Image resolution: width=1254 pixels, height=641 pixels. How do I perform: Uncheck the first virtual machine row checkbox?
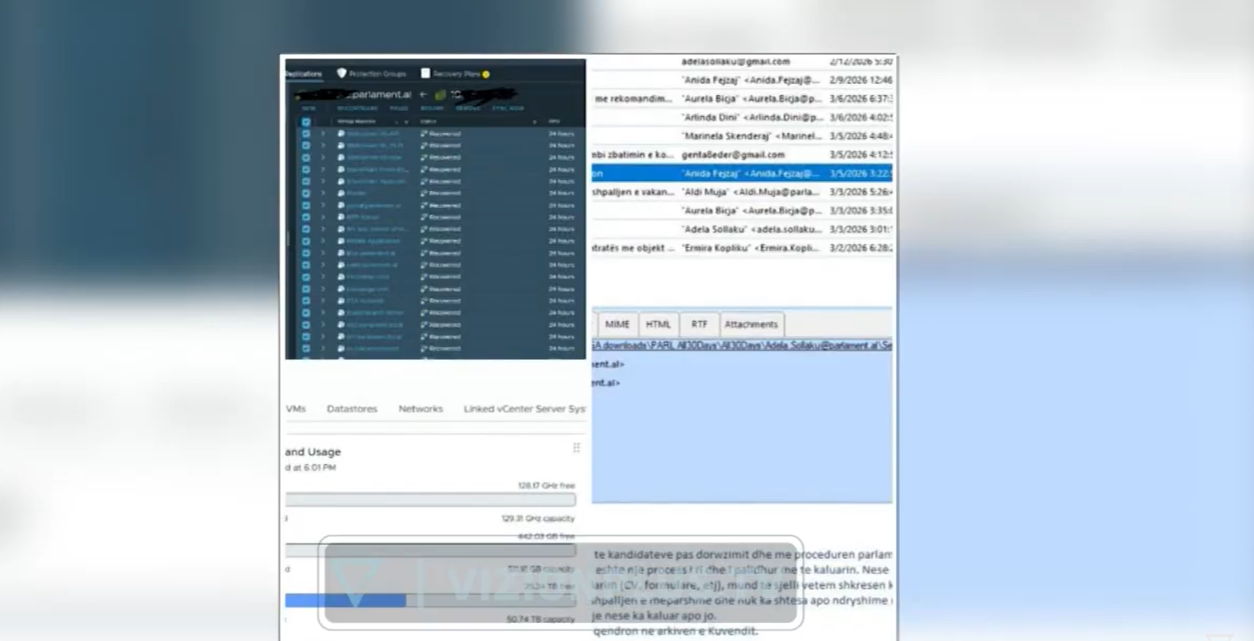tap(306, 133)
